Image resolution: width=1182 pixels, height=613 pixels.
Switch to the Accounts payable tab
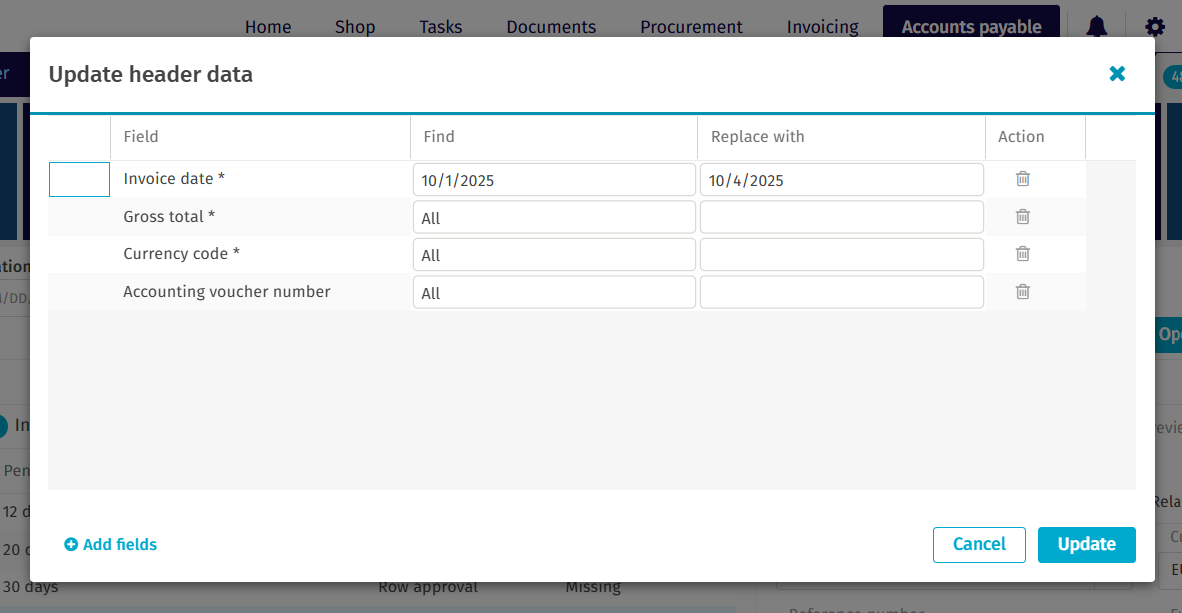coord(971,27)
